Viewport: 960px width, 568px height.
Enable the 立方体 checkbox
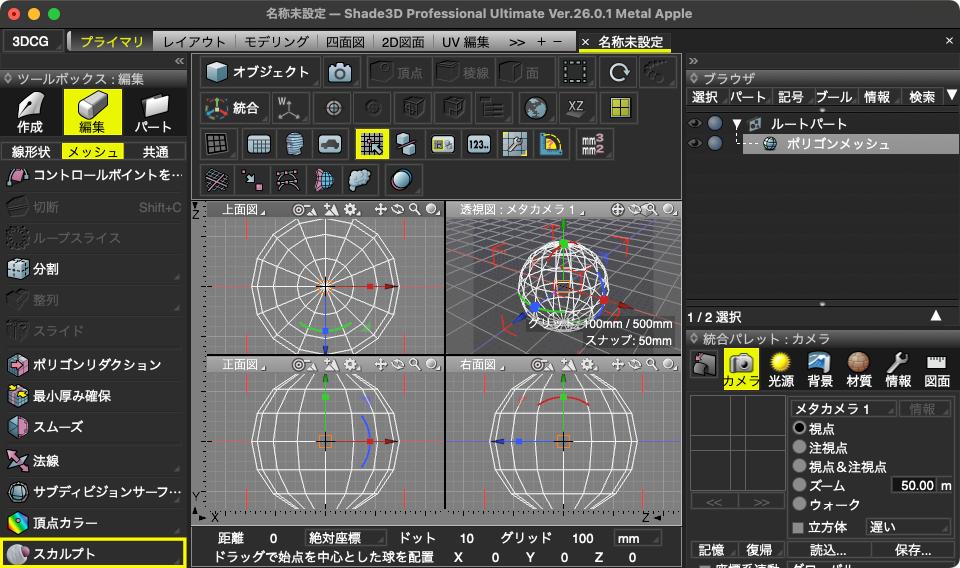click(798, 527)
